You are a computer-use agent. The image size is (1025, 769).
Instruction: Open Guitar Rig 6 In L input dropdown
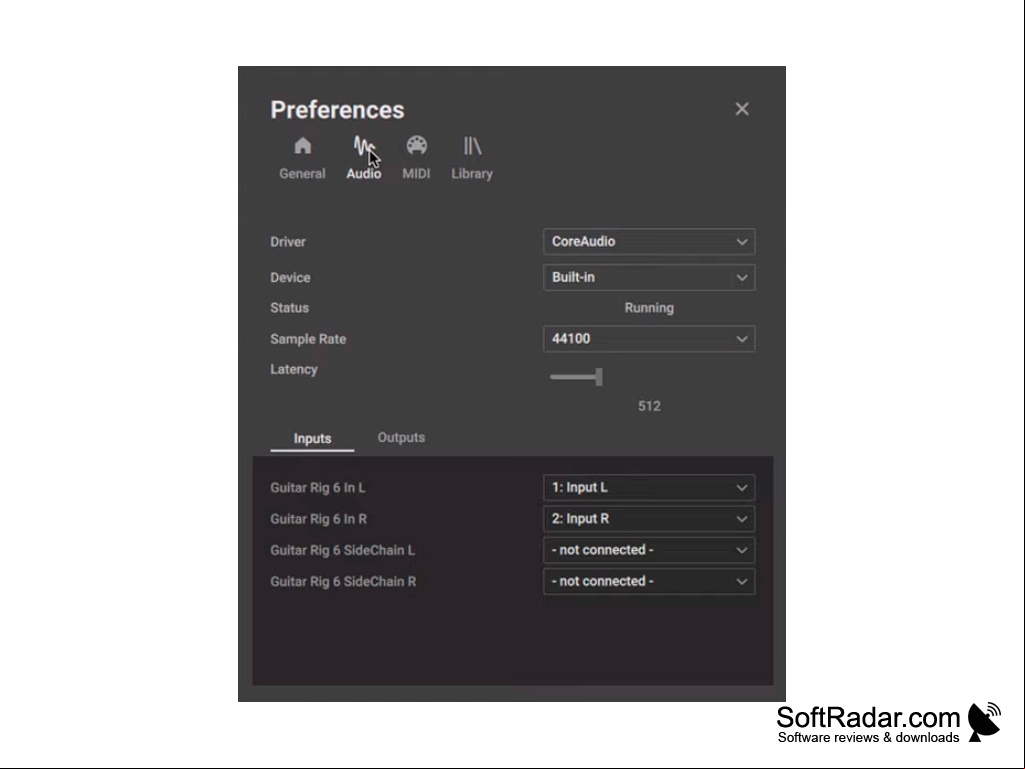pyautogui.click(x=649, y=487)
